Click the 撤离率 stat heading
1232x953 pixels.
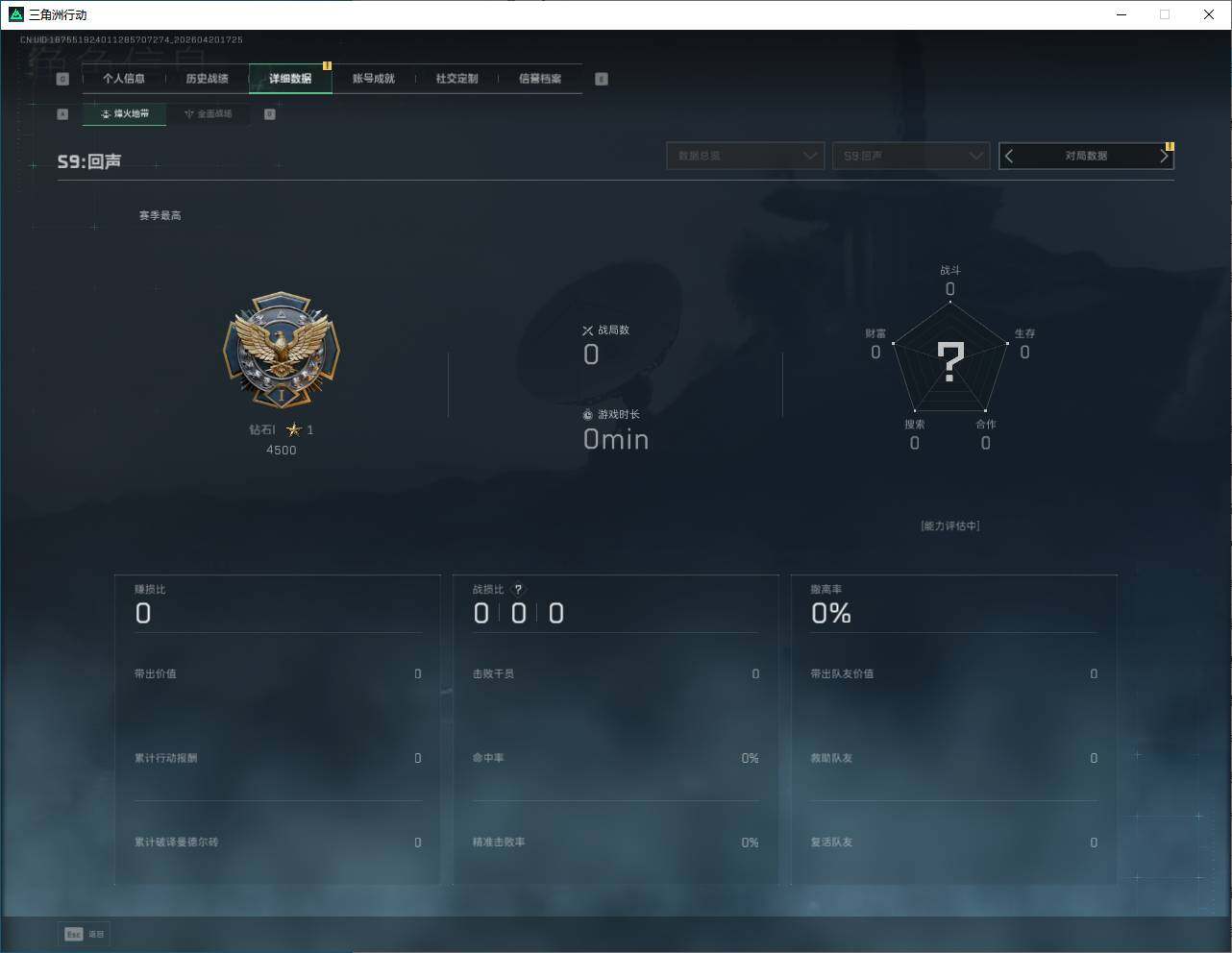(x=826, y=590)
